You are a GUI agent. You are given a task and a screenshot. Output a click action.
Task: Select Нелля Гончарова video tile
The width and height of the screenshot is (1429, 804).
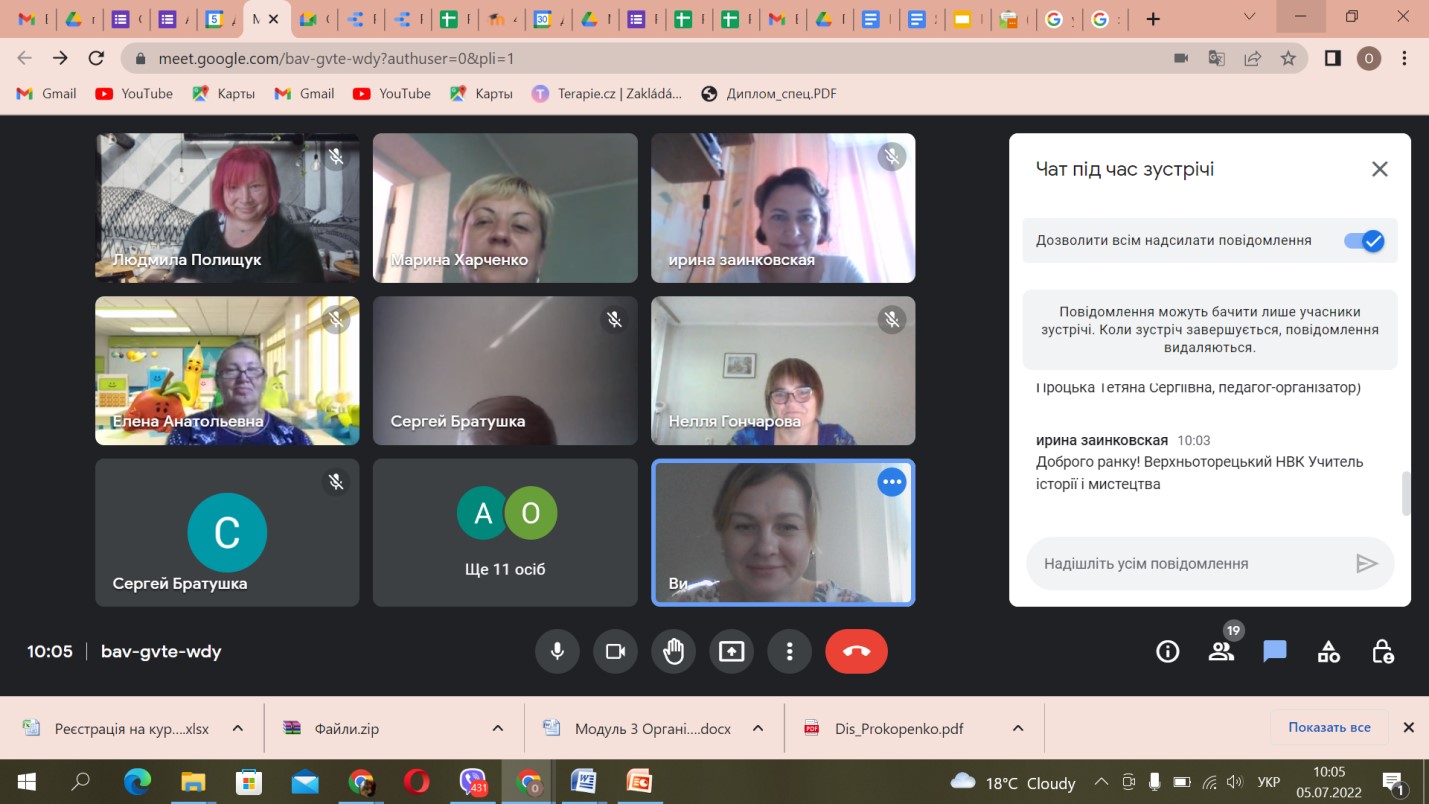coord(783,371)
